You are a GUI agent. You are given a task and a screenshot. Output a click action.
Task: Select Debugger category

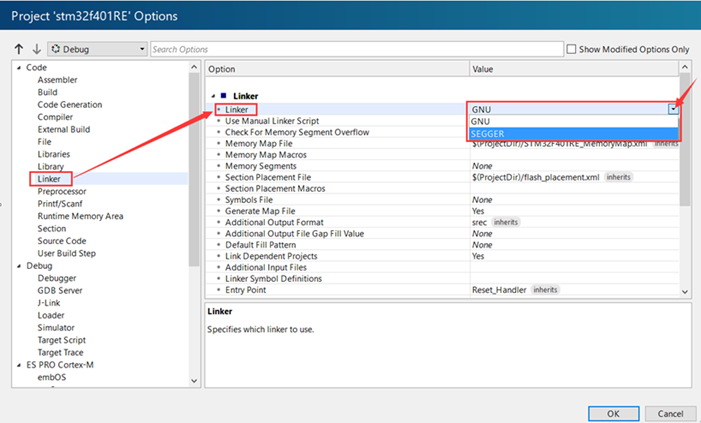pos(57,278)
